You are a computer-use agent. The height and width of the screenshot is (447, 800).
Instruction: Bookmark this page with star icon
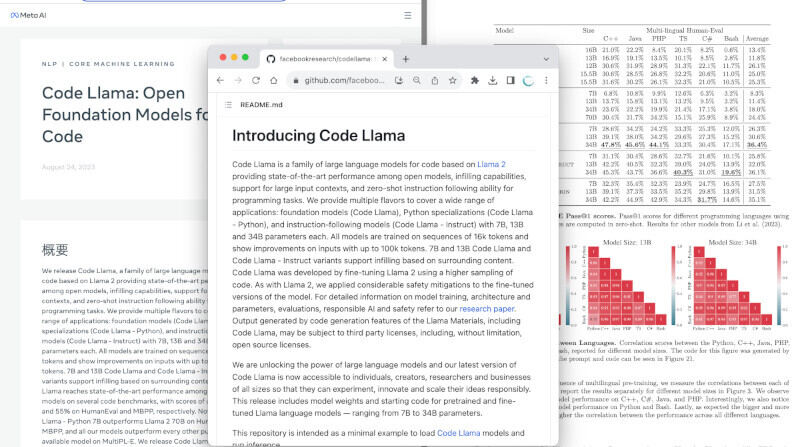[x=453, y=80]
